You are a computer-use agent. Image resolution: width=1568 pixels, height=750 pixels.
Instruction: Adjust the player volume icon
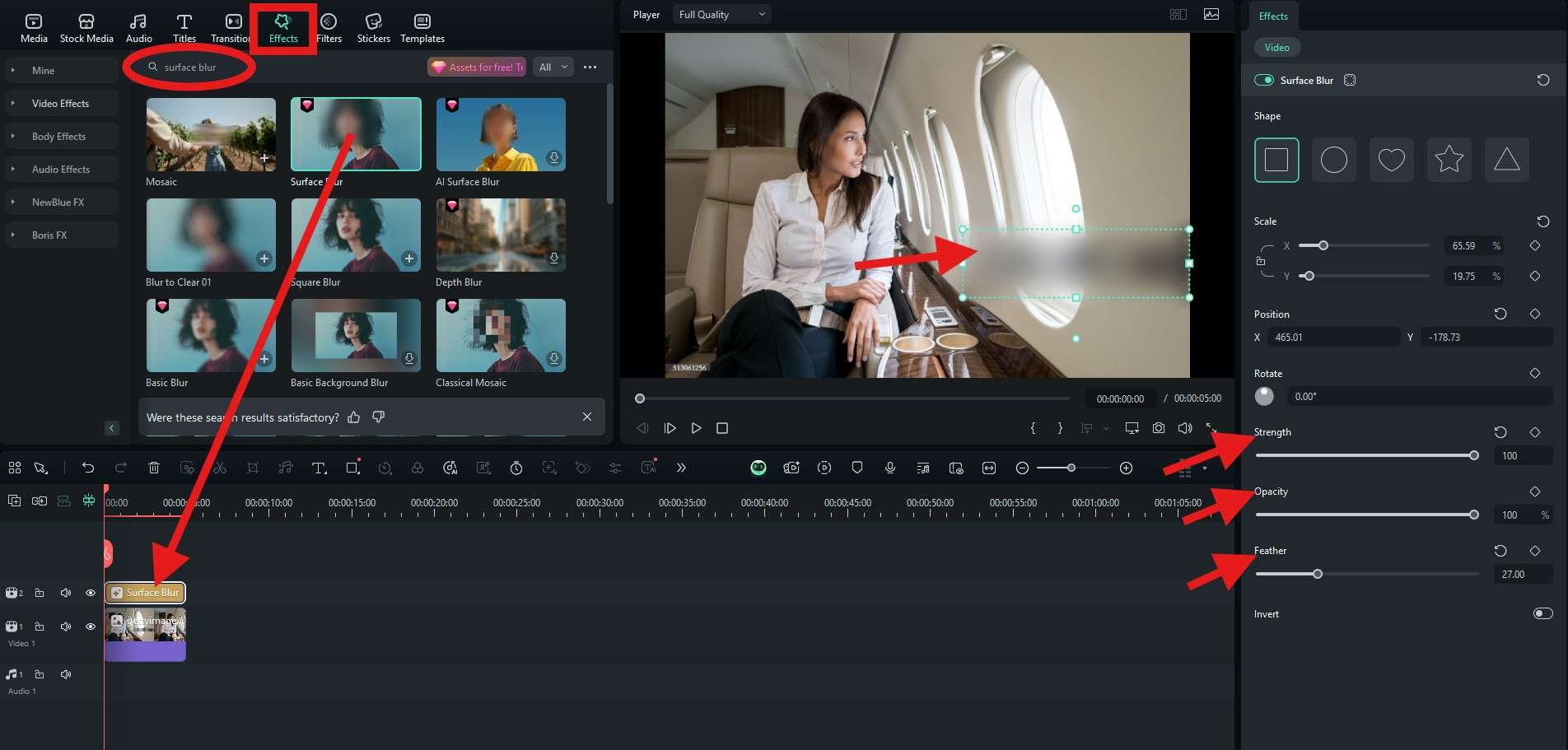(x=1185, y=428)
